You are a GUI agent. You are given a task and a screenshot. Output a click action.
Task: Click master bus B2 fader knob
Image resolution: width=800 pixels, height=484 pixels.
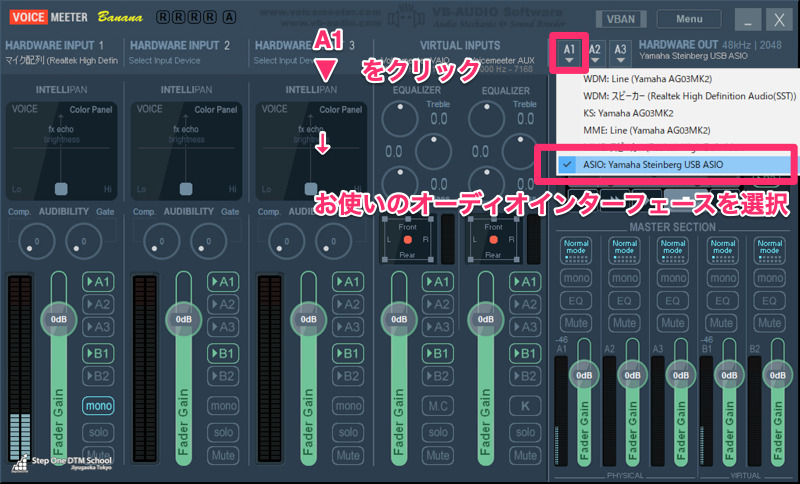tap(778, 375)
